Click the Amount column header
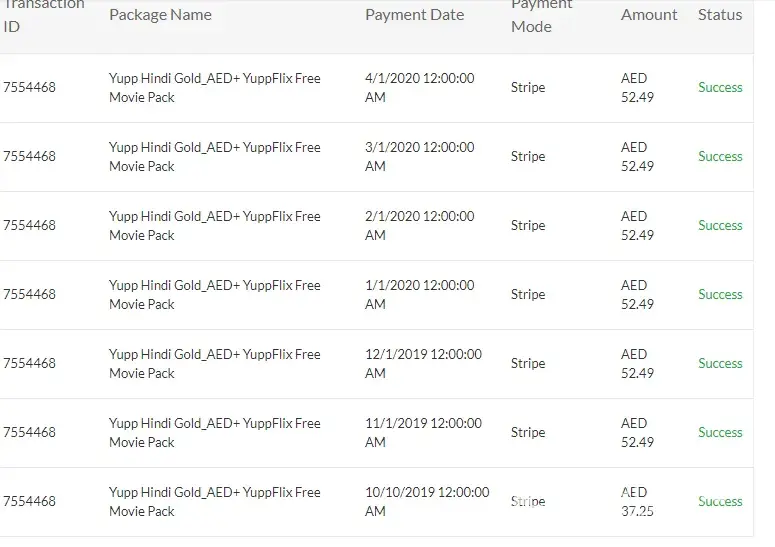 tap(649, 15)
